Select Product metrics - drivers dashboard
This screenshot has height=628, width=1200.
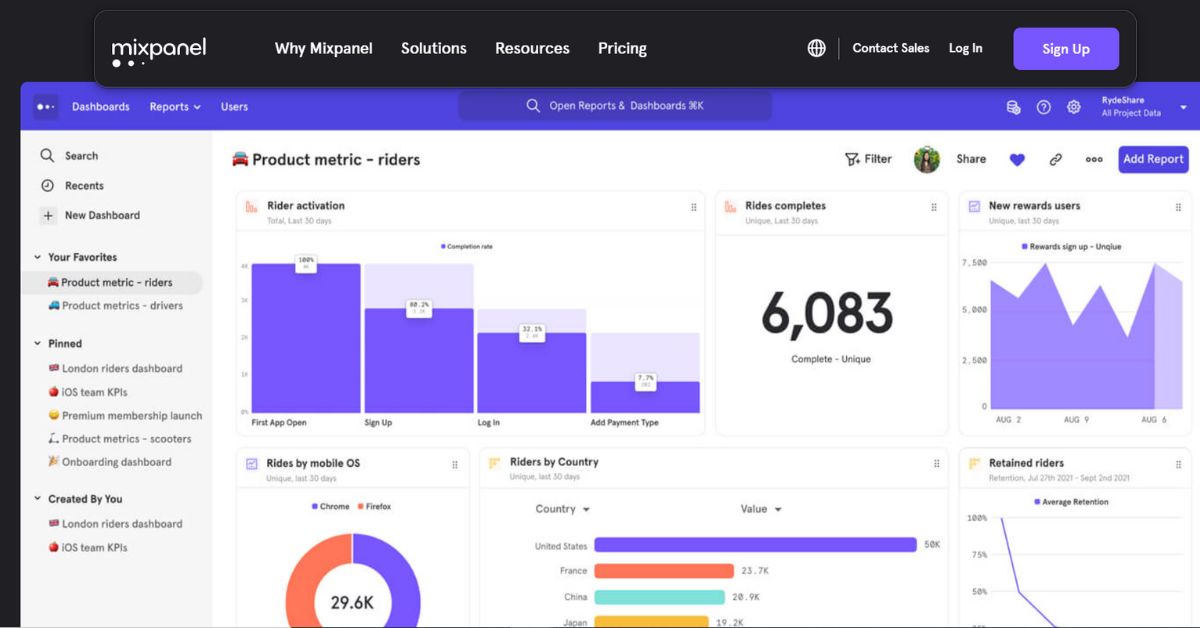tap(116, 306)
